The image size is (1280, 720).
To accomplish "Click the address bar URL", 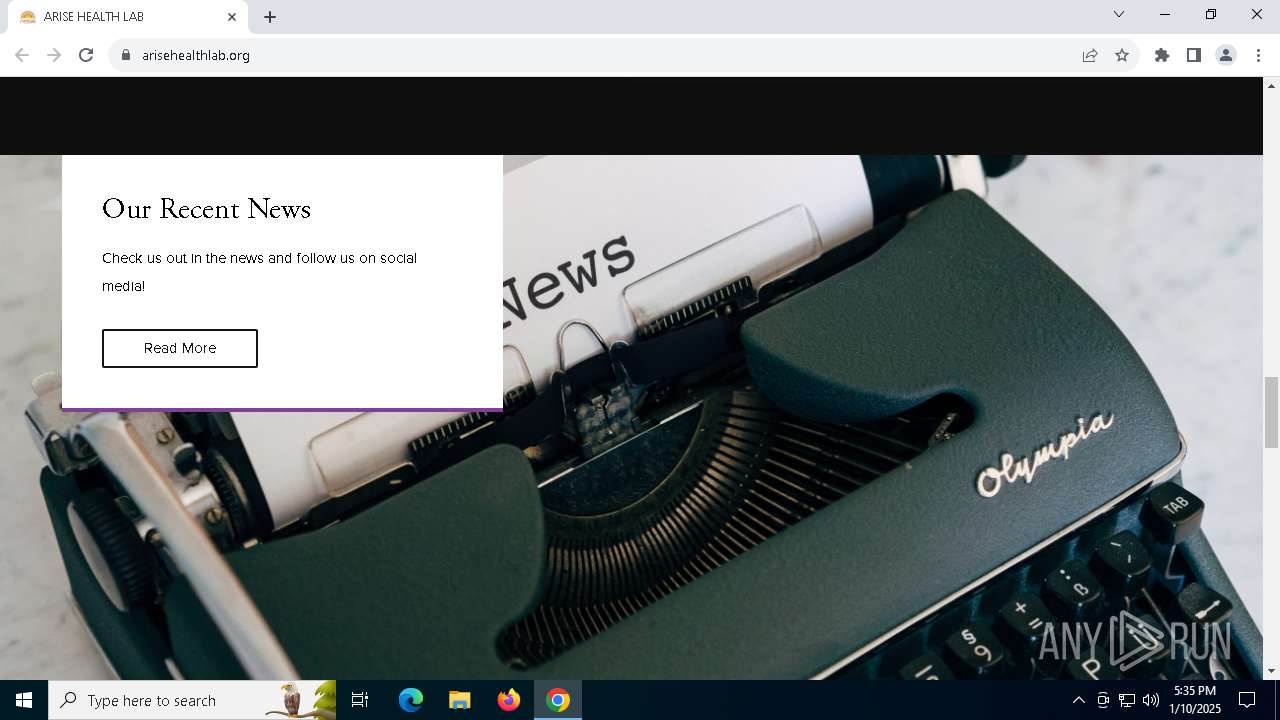I will (196, 55).
